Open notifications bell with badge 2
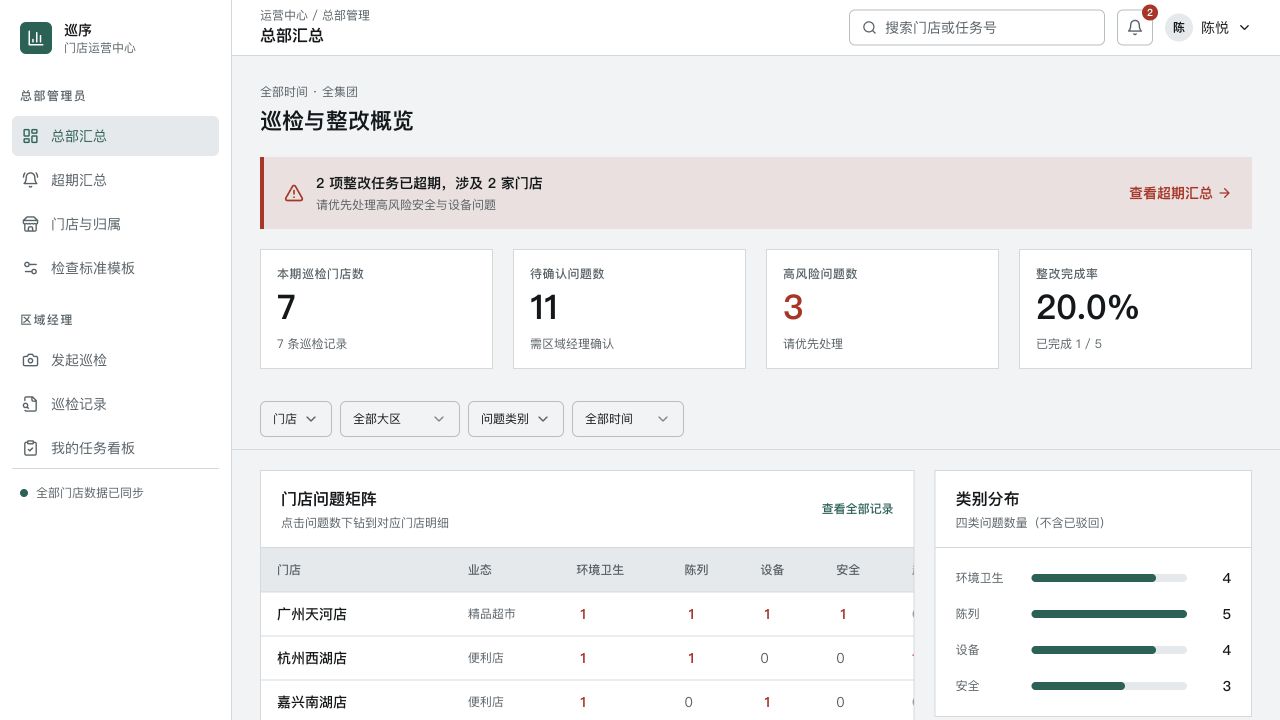The height and width of the screenshot is (720, 1280). (x=1135, y=27)
